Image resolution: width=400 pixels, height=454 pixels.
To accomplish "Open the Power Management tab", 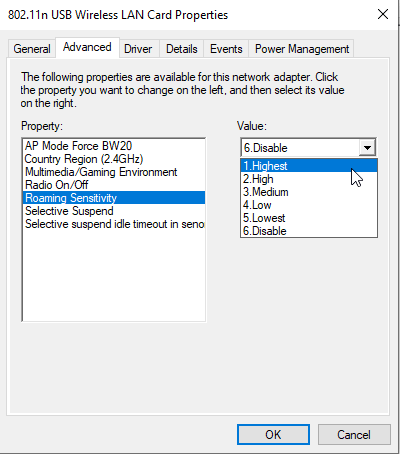I will pyautogui.click(x=302, y=49).
